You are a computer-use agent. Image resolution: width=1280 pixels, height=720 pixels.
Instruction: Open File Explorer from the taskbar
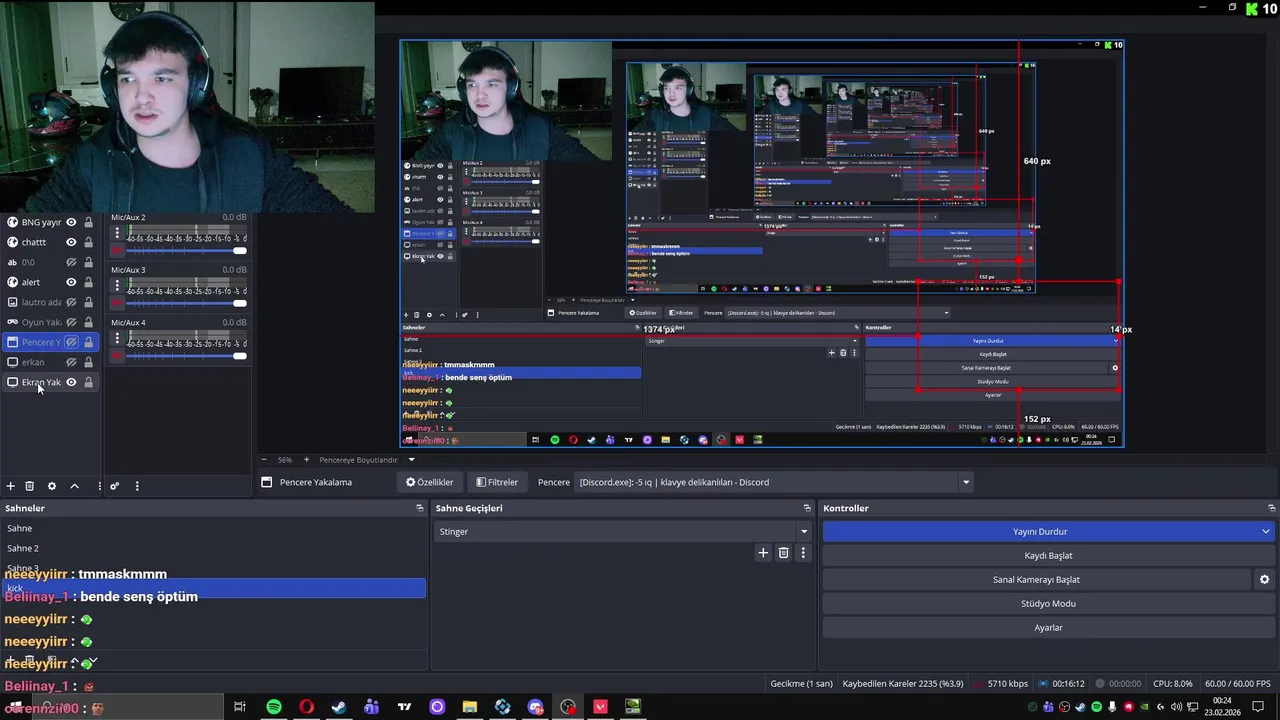pyautogui.click(x=470, y=707)
